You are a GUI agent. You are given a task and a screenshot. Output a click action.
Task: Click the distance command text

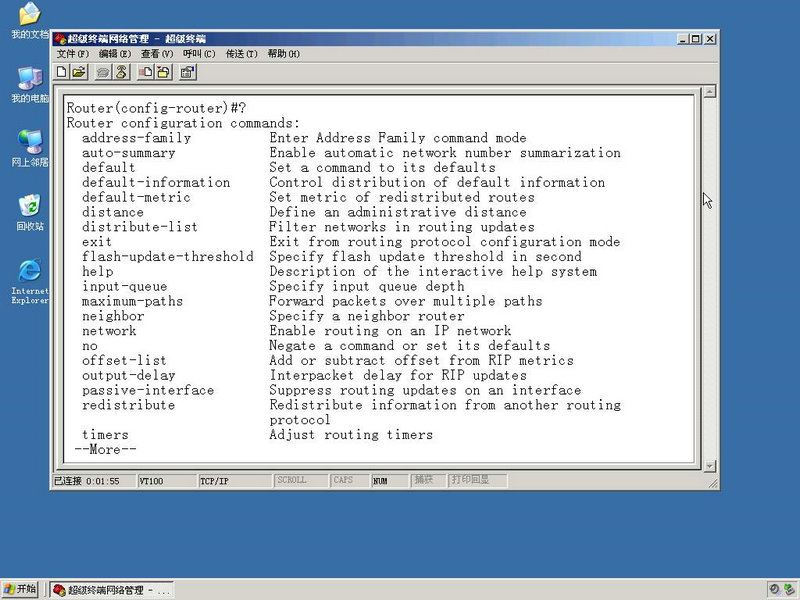113,212
